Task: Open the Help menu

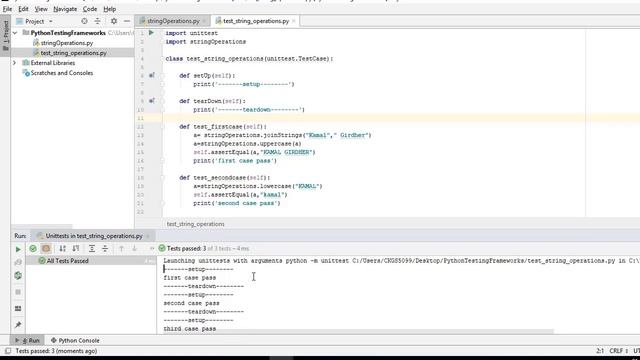Action: click(109, 9)
